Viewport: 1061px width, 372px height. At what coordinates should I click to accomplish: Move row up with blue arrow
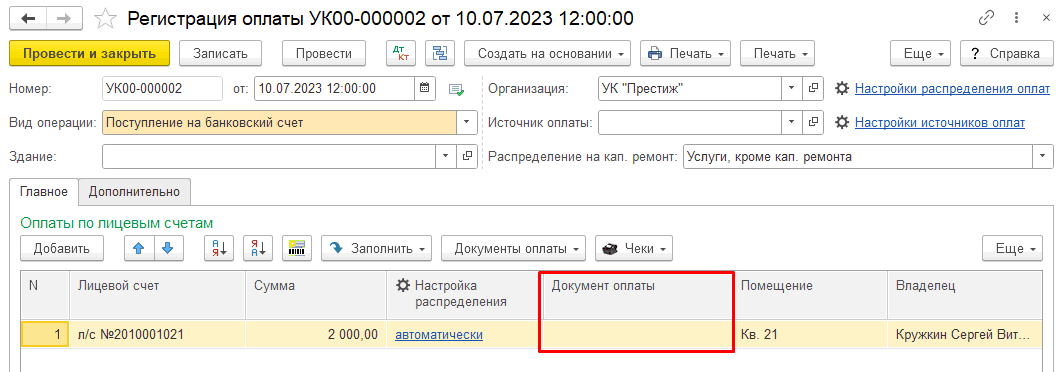[x=139, y=248]
